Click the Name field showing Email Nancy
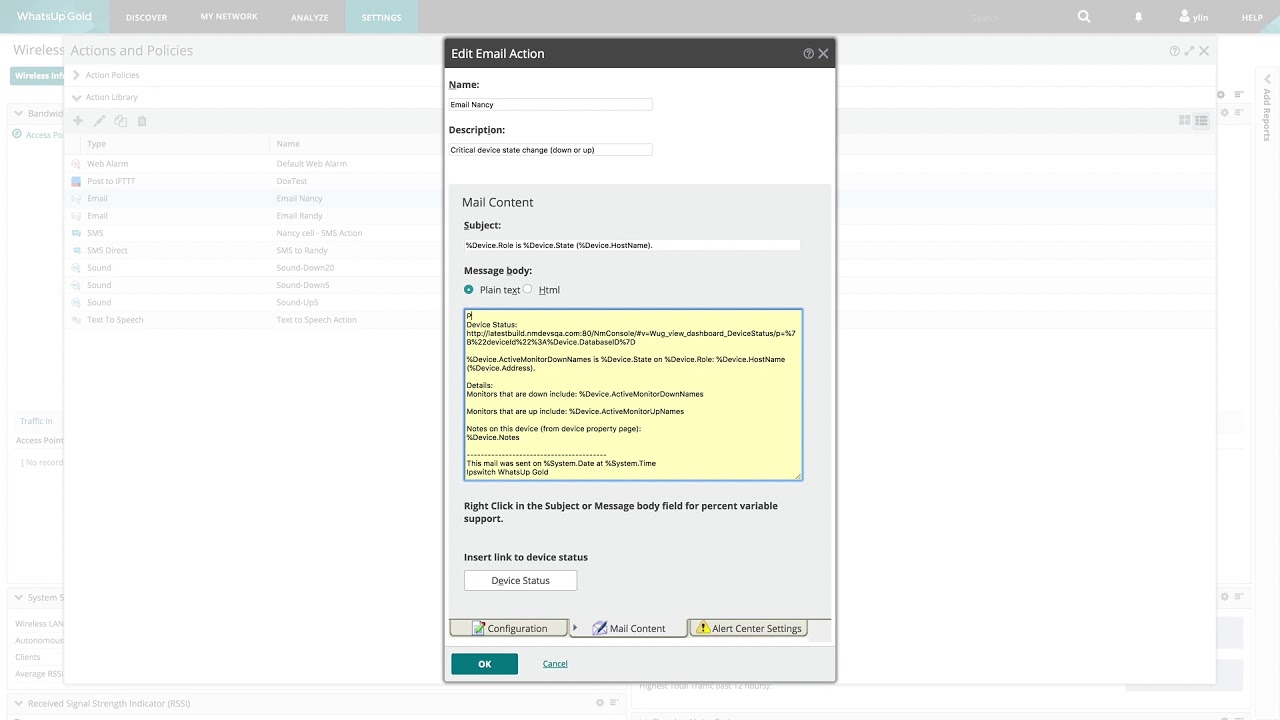This screenshot has height=720, width=1280. click(550, 104)
